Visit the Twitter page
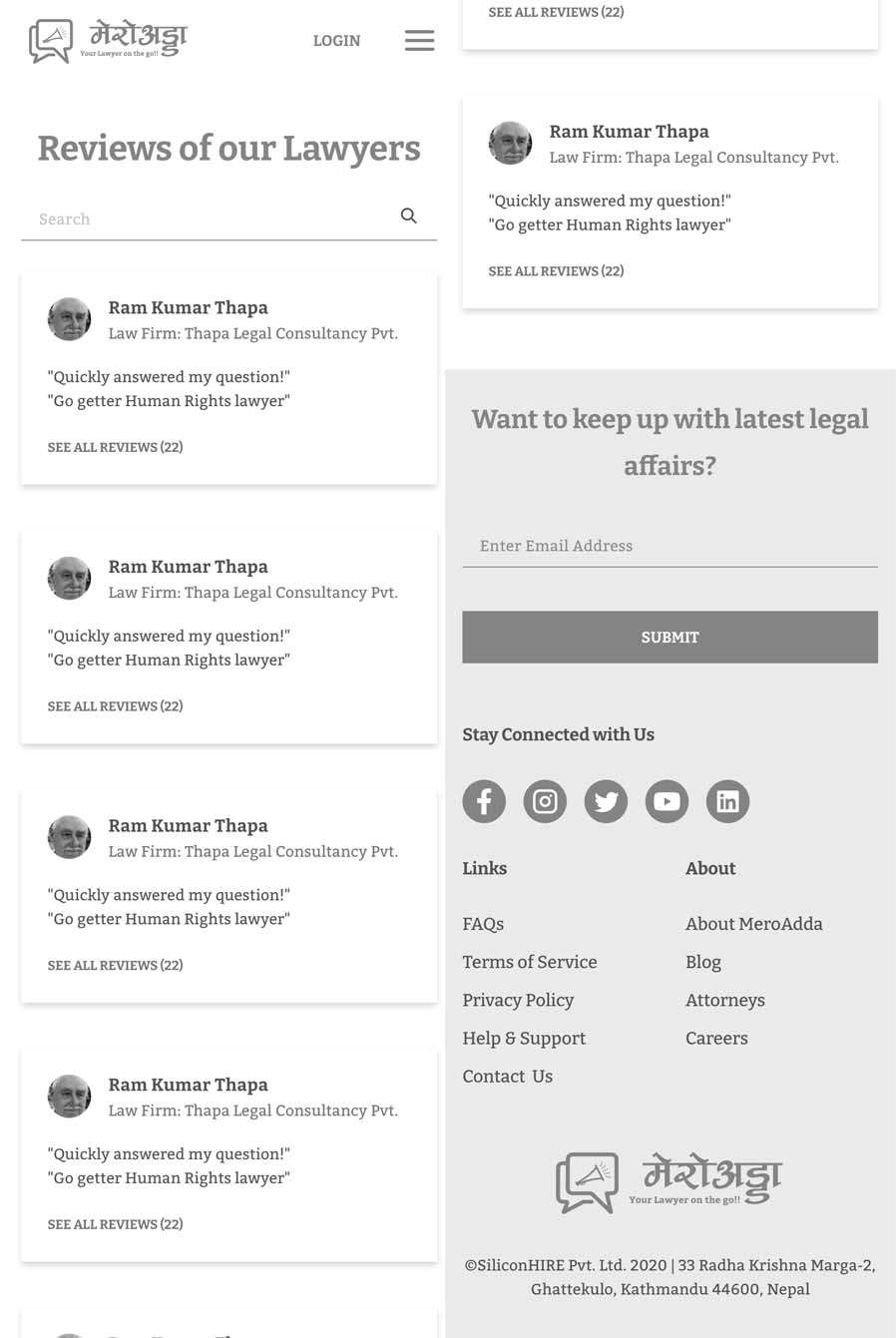 pyautogui.click(x=605, y=800)
